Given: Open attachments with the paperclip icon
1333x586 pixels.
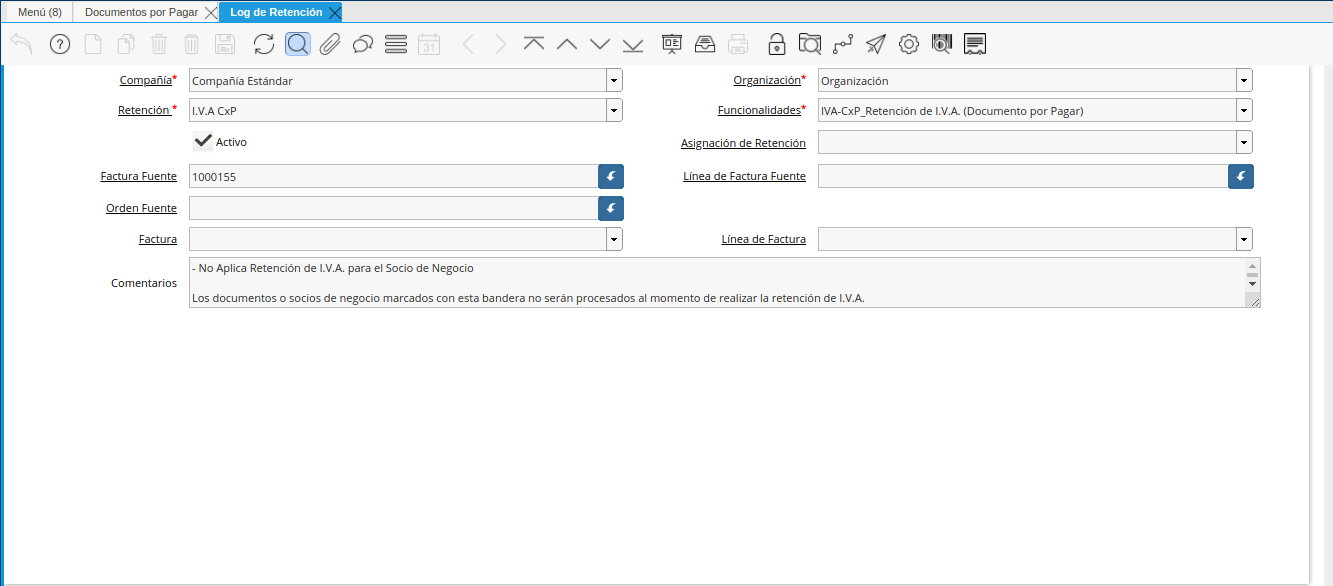Looking at the screenshot, I should pos(330,44).
